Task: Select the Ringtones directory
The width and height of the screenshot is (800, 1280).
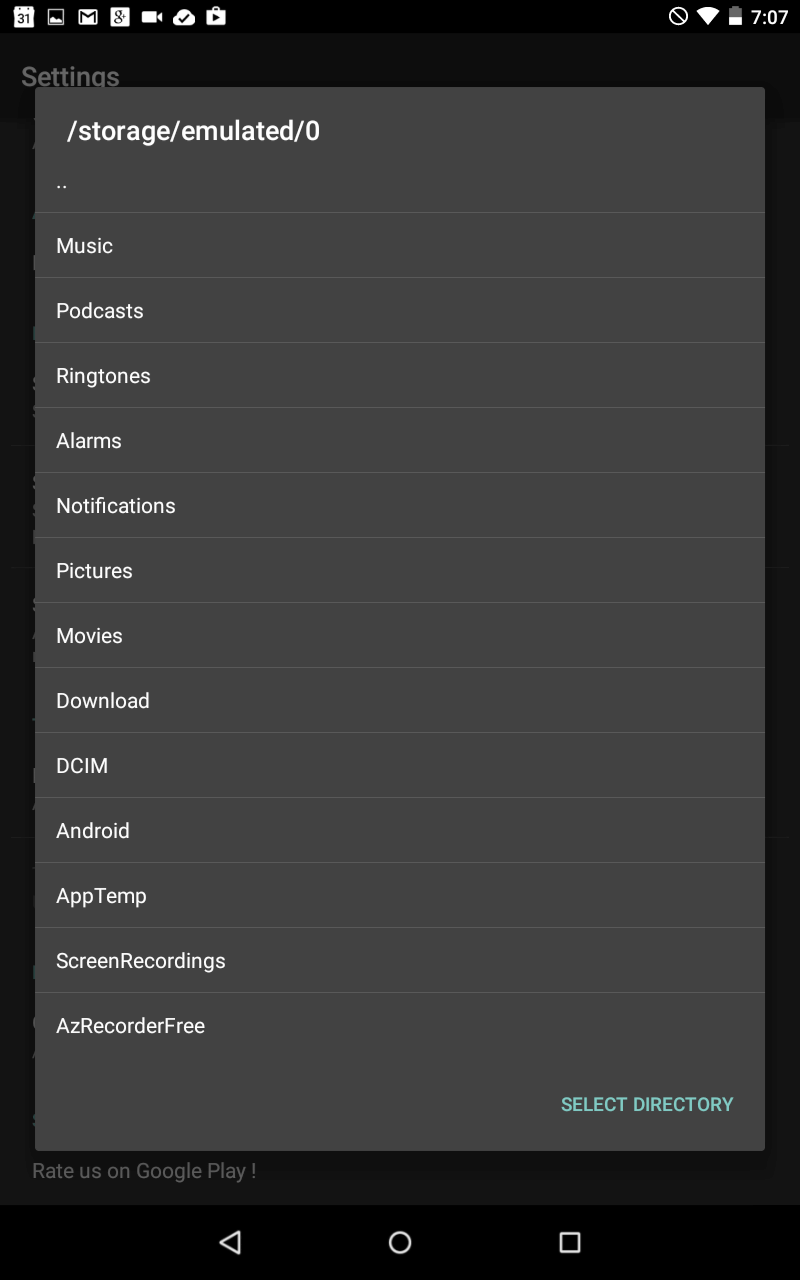Action: point(400,375)
